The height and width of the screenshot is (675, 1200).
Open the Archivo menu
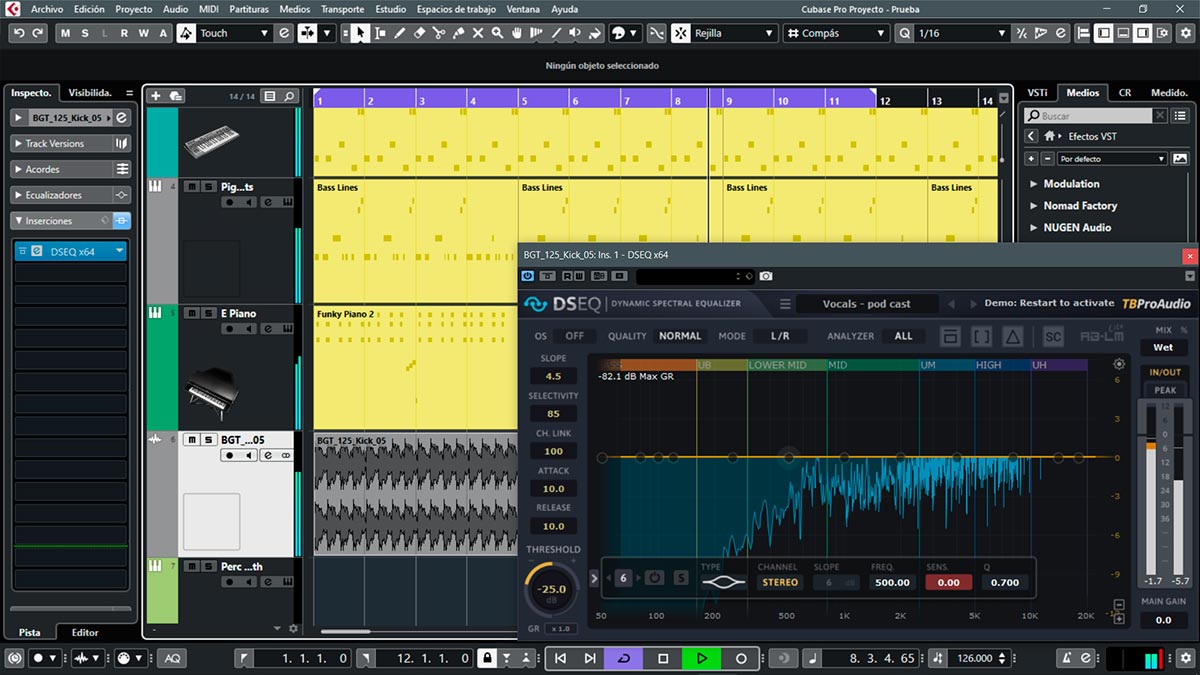click(48, 9)
